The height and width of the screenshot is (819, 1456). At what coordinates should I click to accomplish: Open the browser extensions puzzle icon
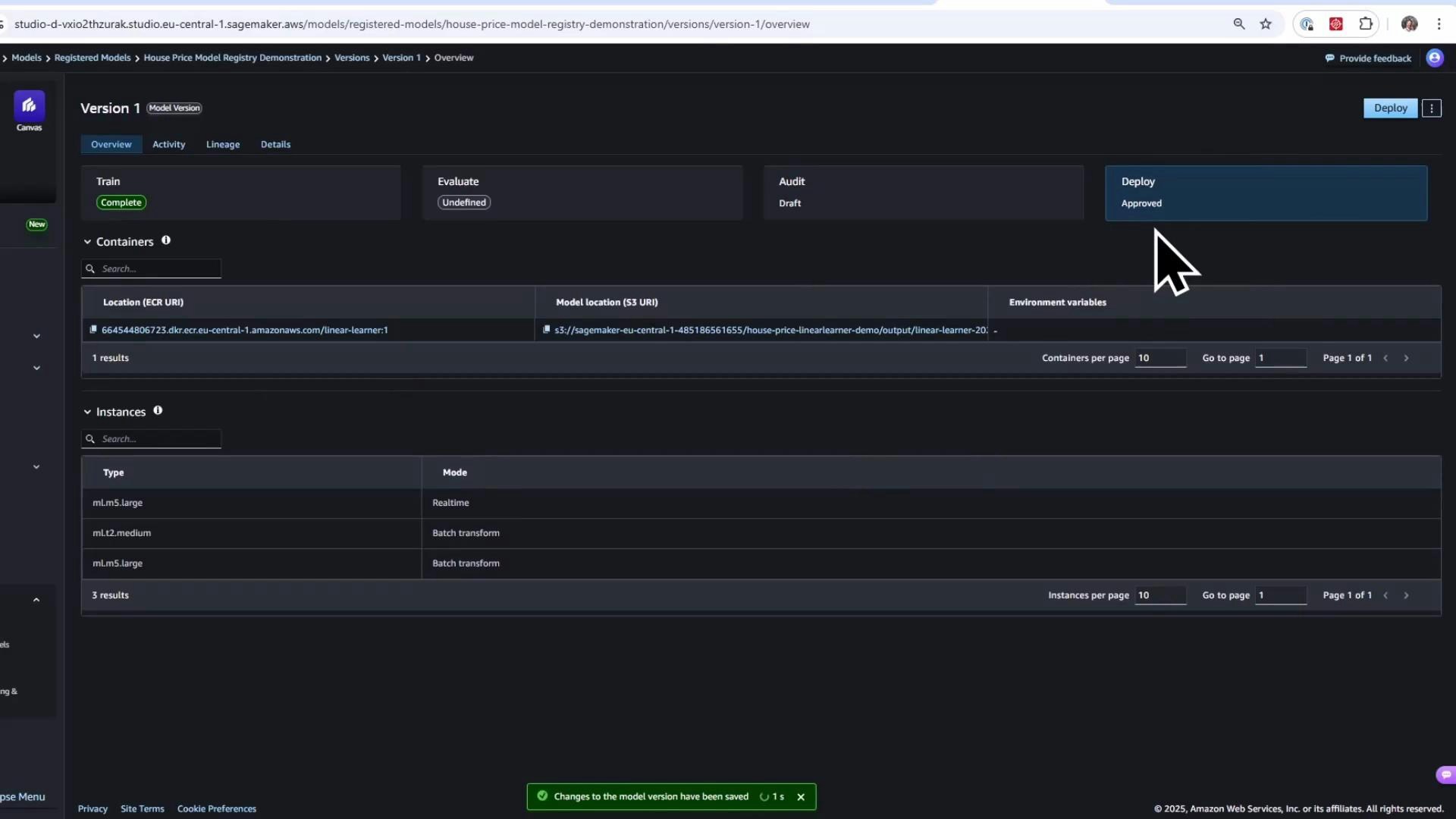(1366, 24)
